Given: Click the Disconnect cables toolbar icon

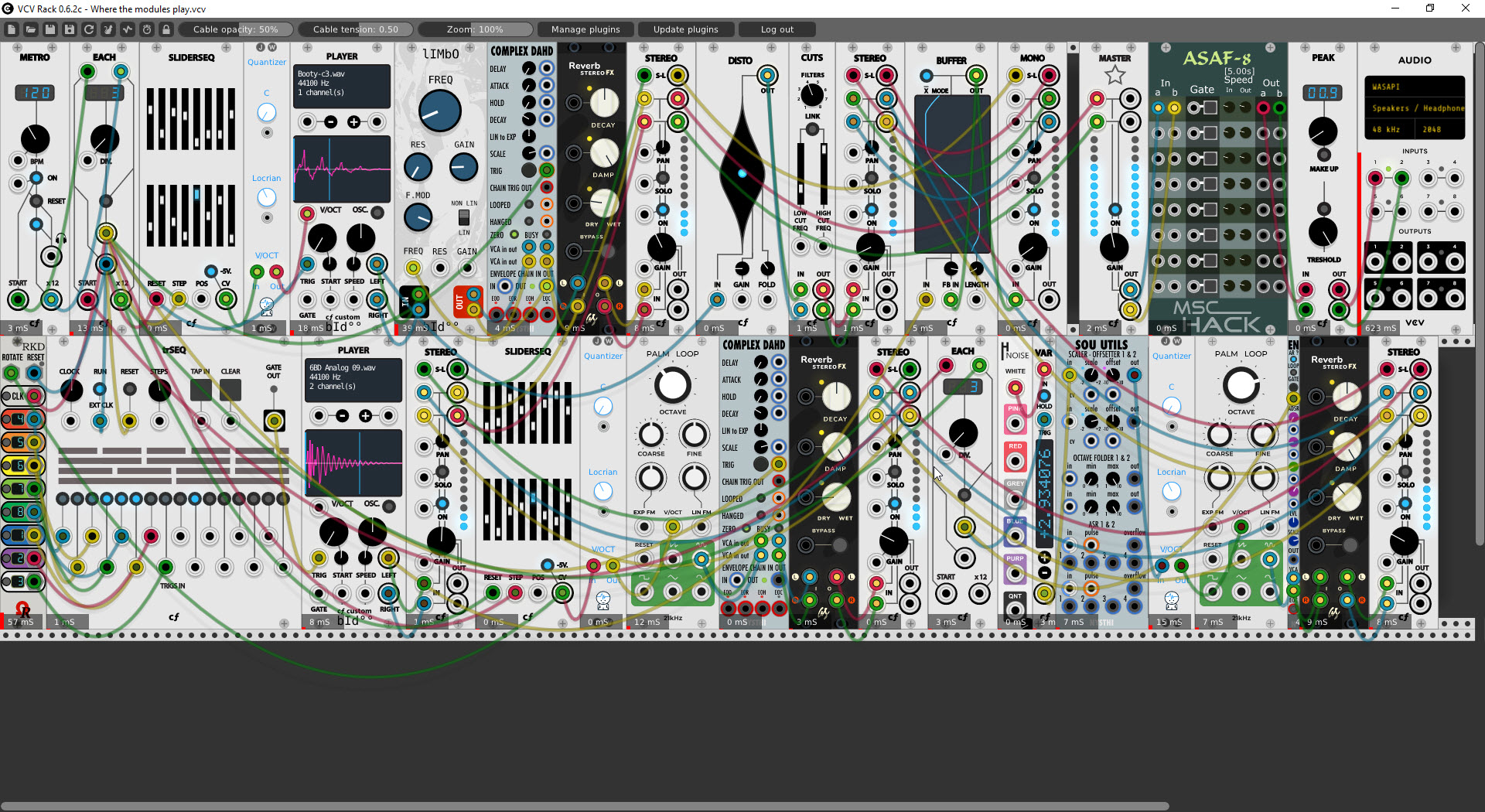Looking at the screenshot, I should tap(108, 29).
